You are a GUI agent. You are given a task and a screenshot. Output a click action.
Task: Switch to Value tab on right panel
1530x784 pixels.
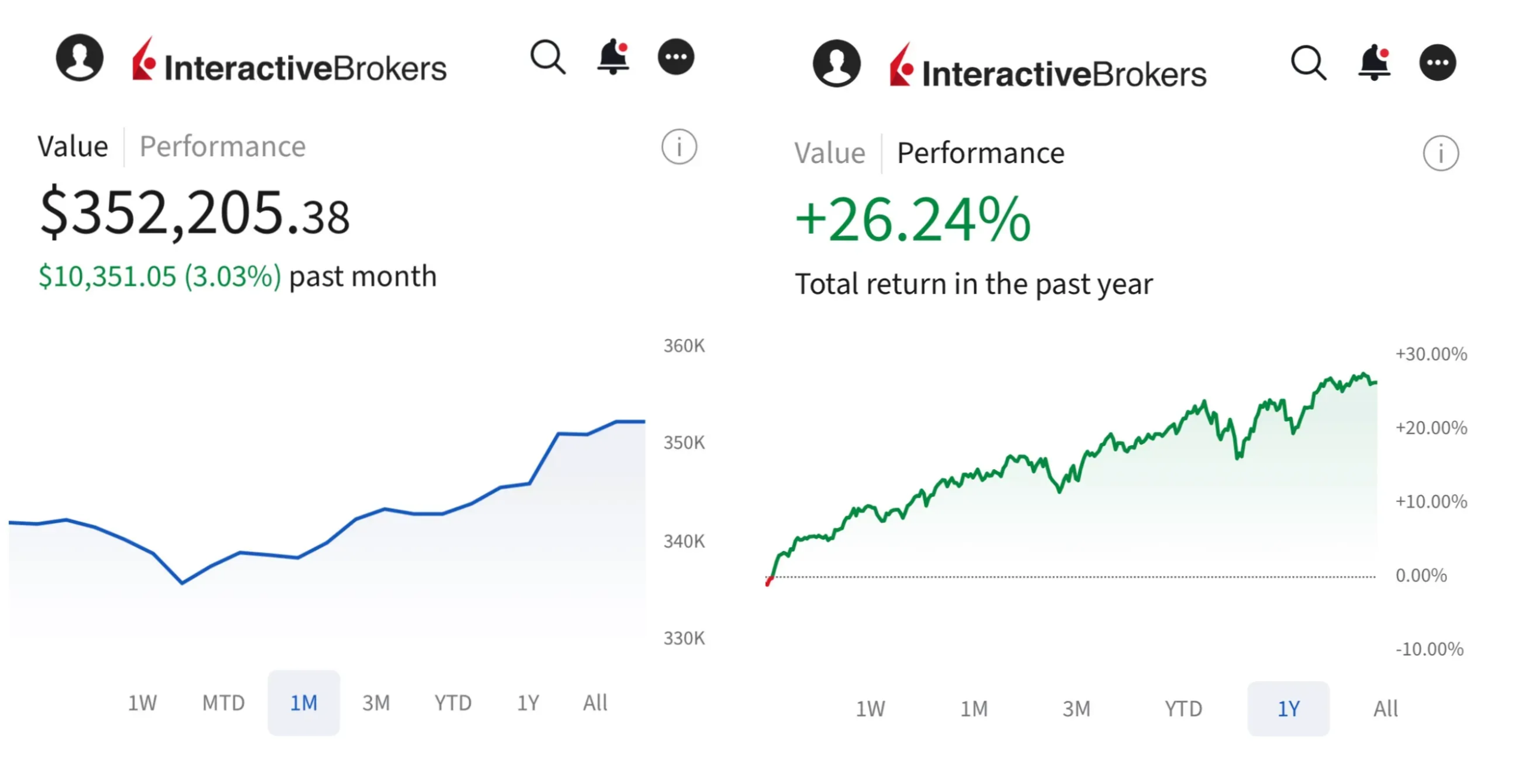830,153
